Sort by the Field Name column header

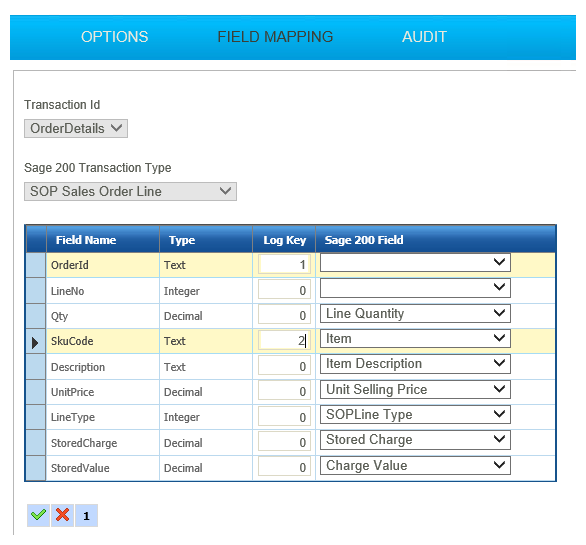(86, 240)
